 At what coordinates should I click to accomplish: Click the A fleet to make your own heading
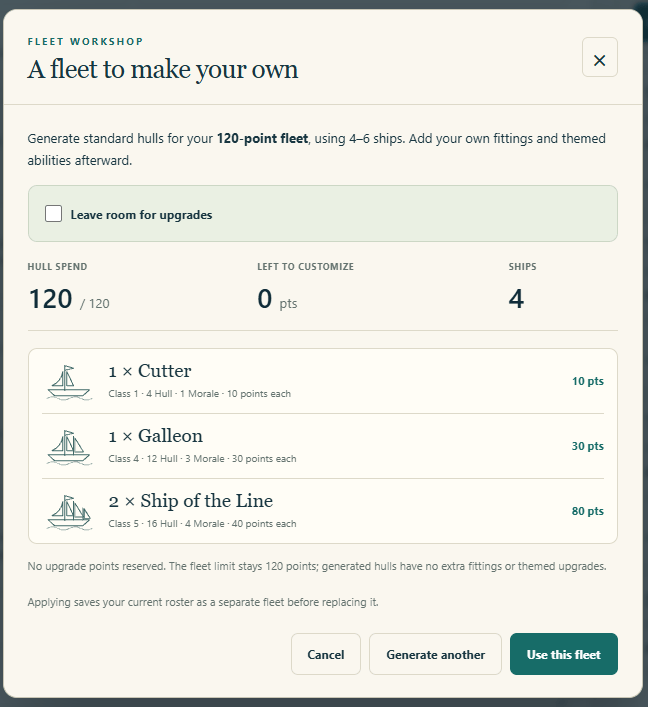tap(163, 70)
